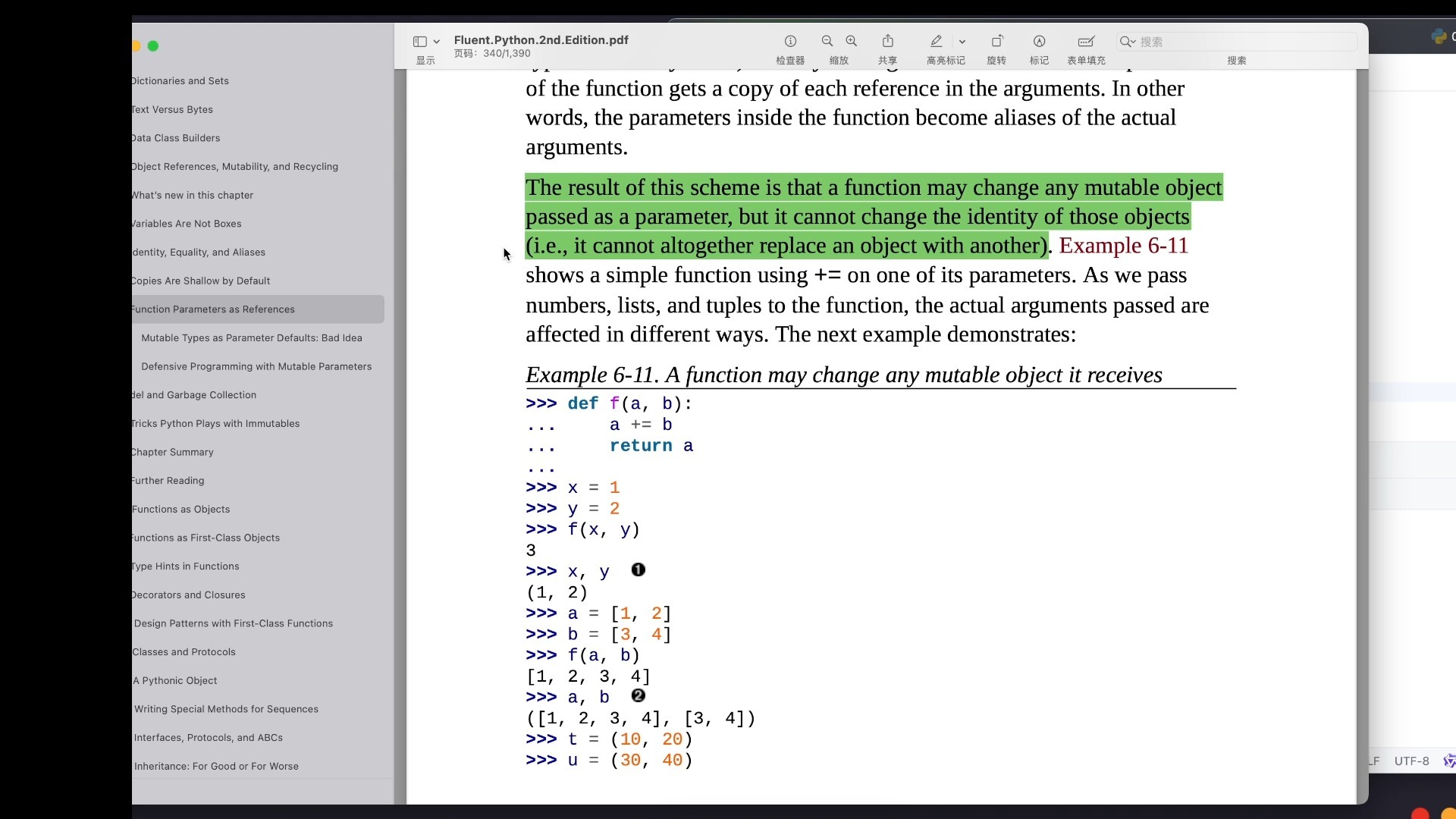Open the Share icon in the toolbar
This screenshot has height=819, width=1456.
coord(888,41)
